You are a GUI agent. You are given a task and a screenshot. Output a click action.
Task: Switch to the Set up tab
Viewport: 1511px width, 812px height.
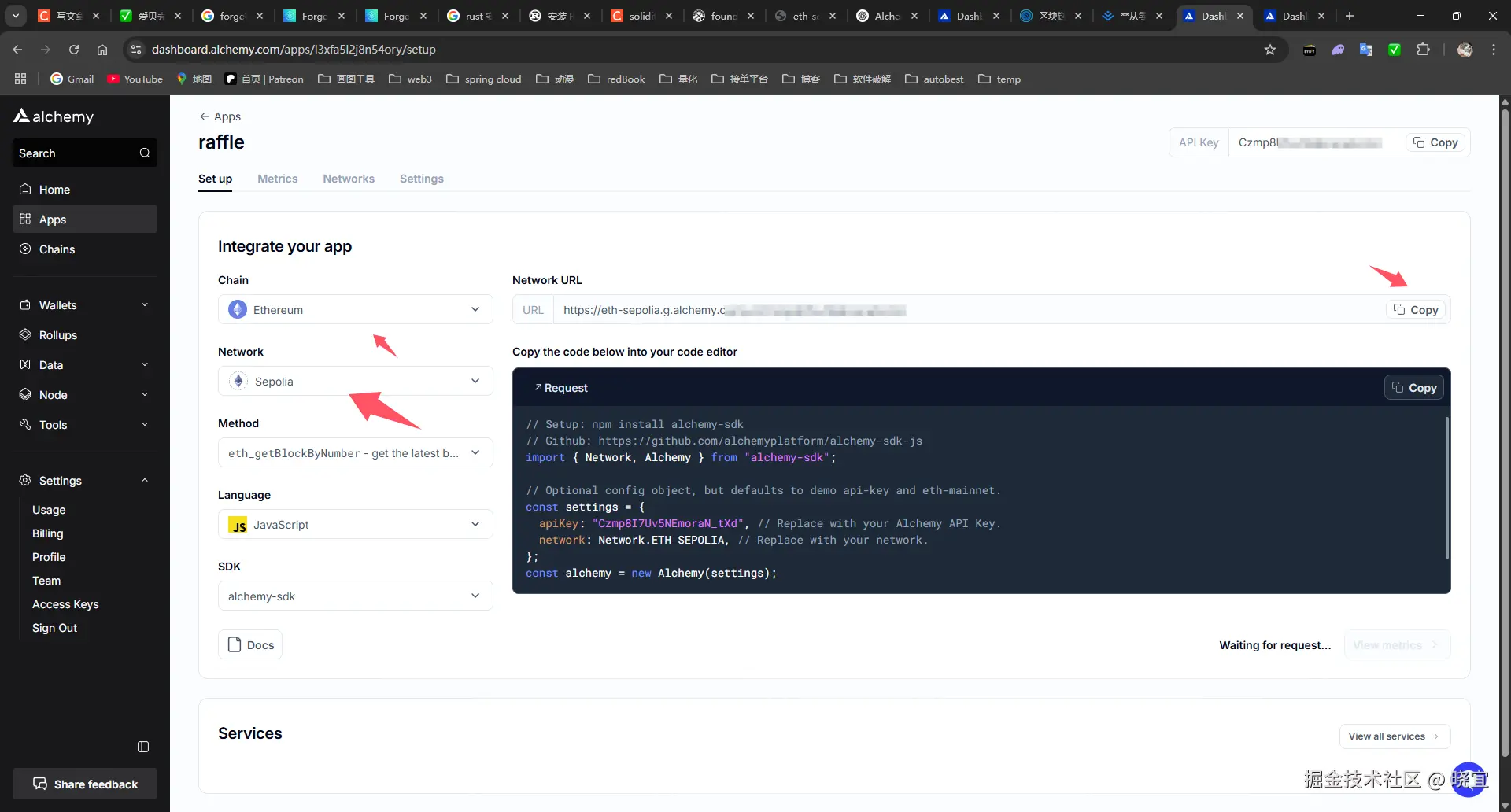coord(215,179)
